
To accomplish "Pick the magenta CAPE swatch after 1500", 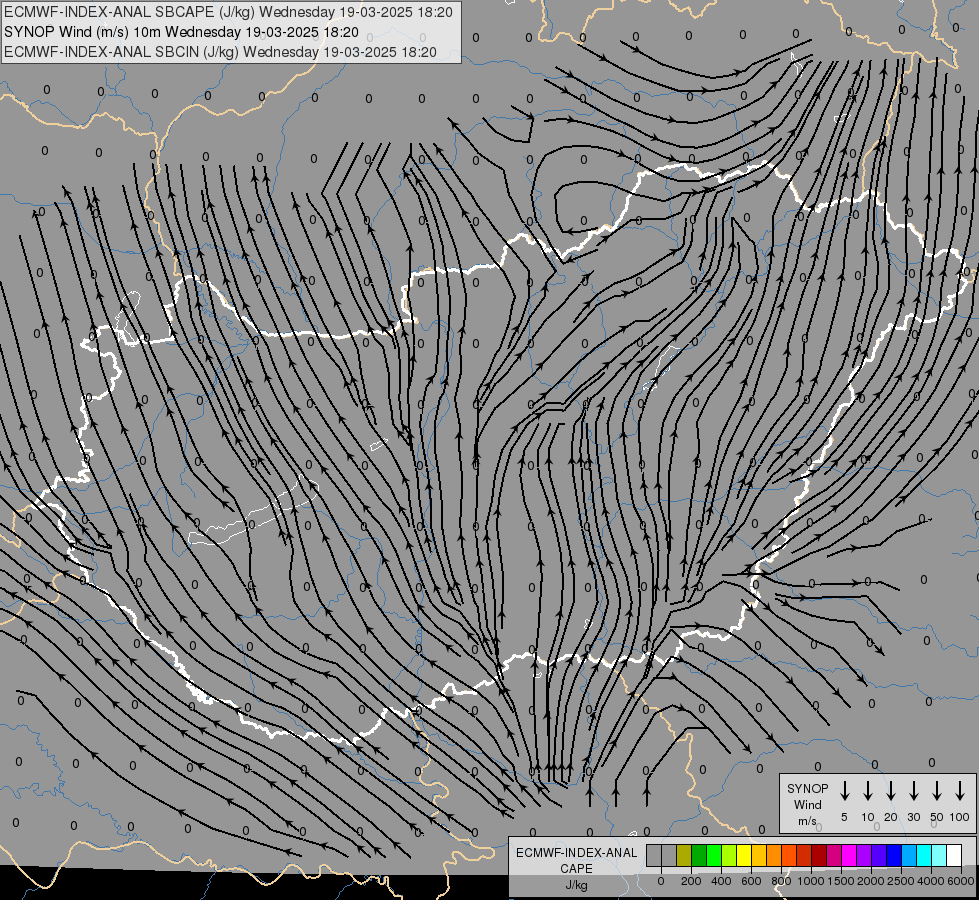I will 849,856.
